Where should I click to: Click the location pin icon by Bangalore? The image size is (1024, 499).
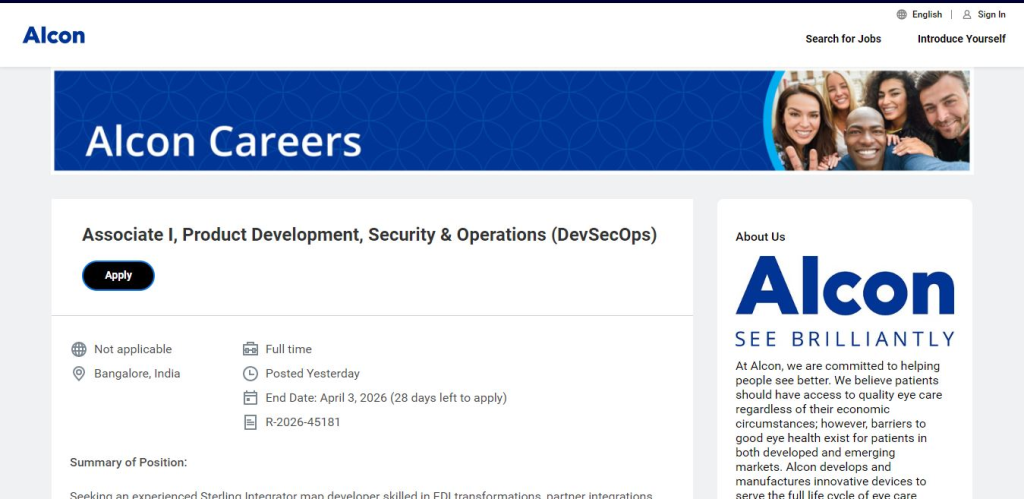79,374
